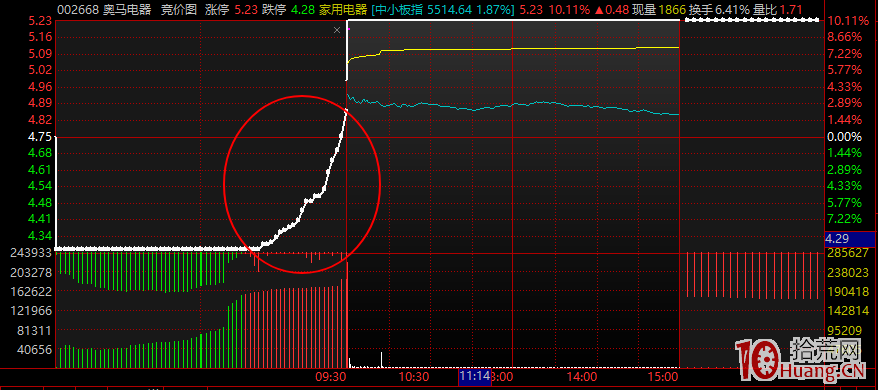878x390 pixels.
Task: Click volume label 40656
Action: tap(34, 349)
